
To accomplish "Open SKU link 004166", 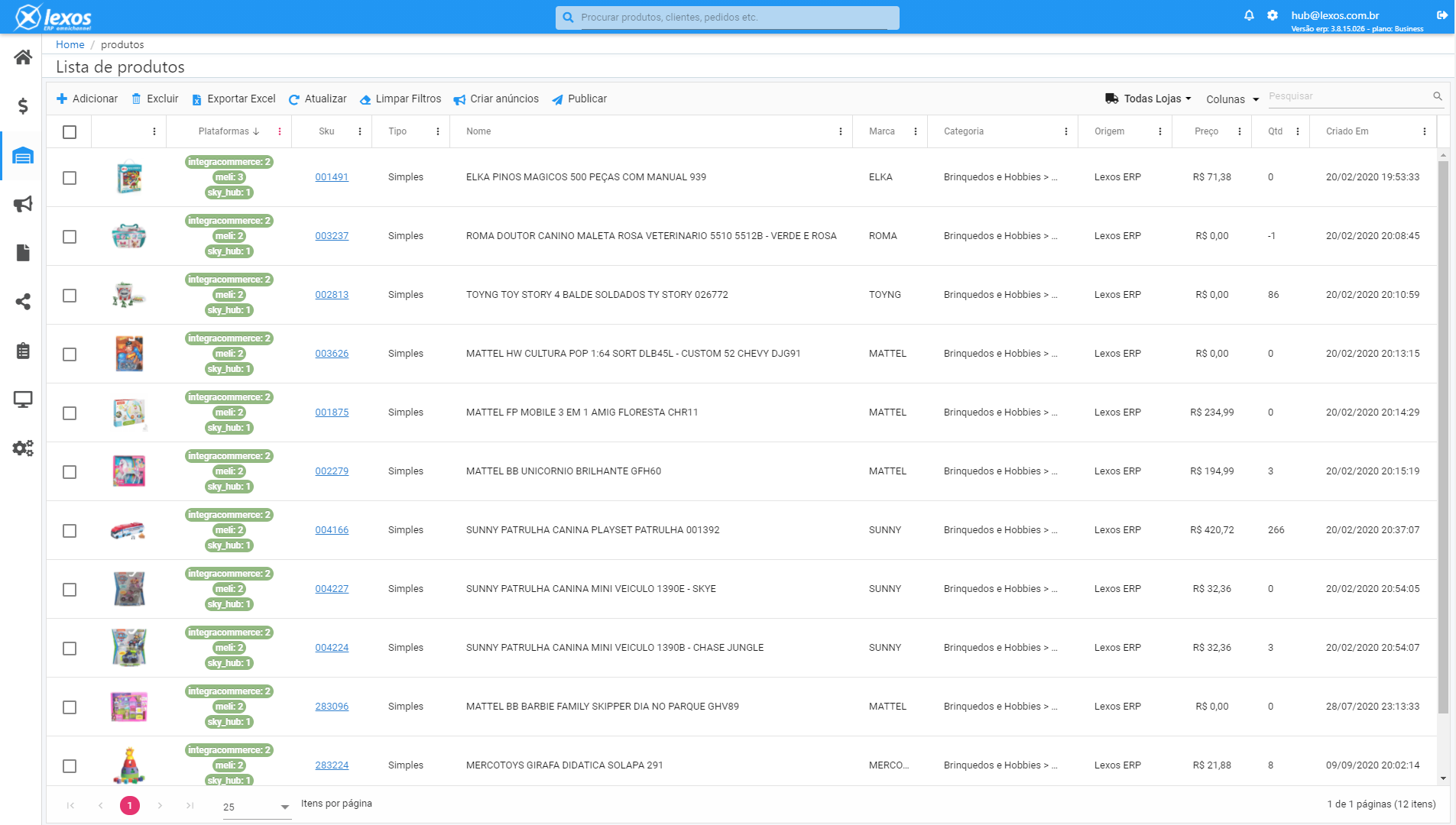I will [x=332, y=530].
